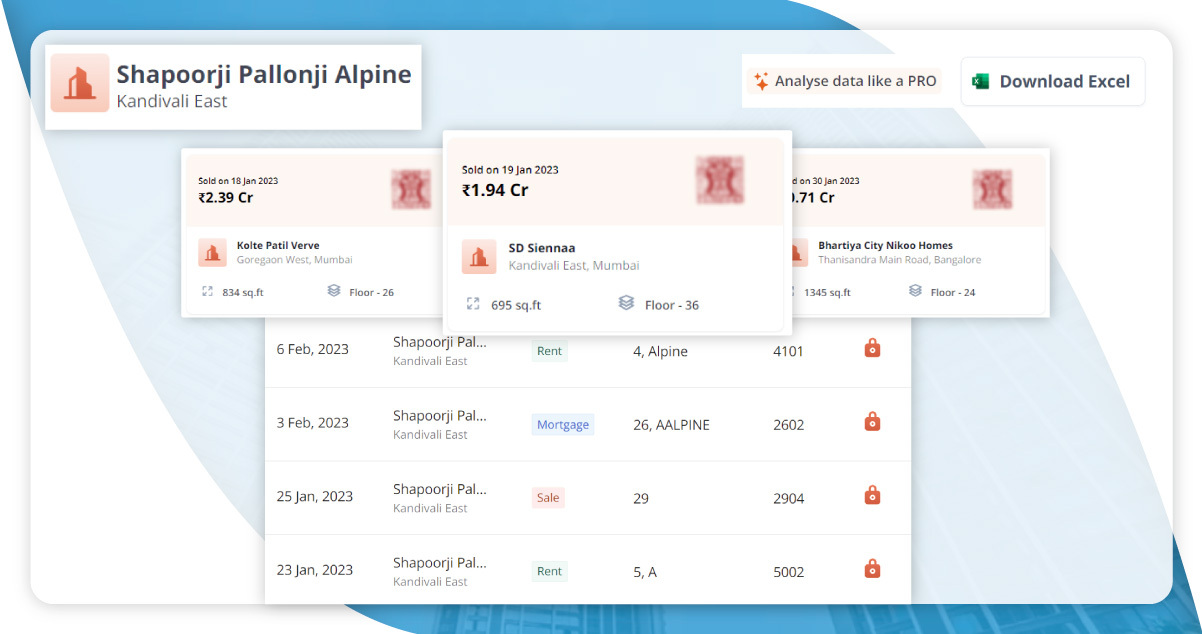Click the 834 sq.ft value
The width and height of the screenshot is (1202, 634).
pyautogui.click(x=242, y=292)
